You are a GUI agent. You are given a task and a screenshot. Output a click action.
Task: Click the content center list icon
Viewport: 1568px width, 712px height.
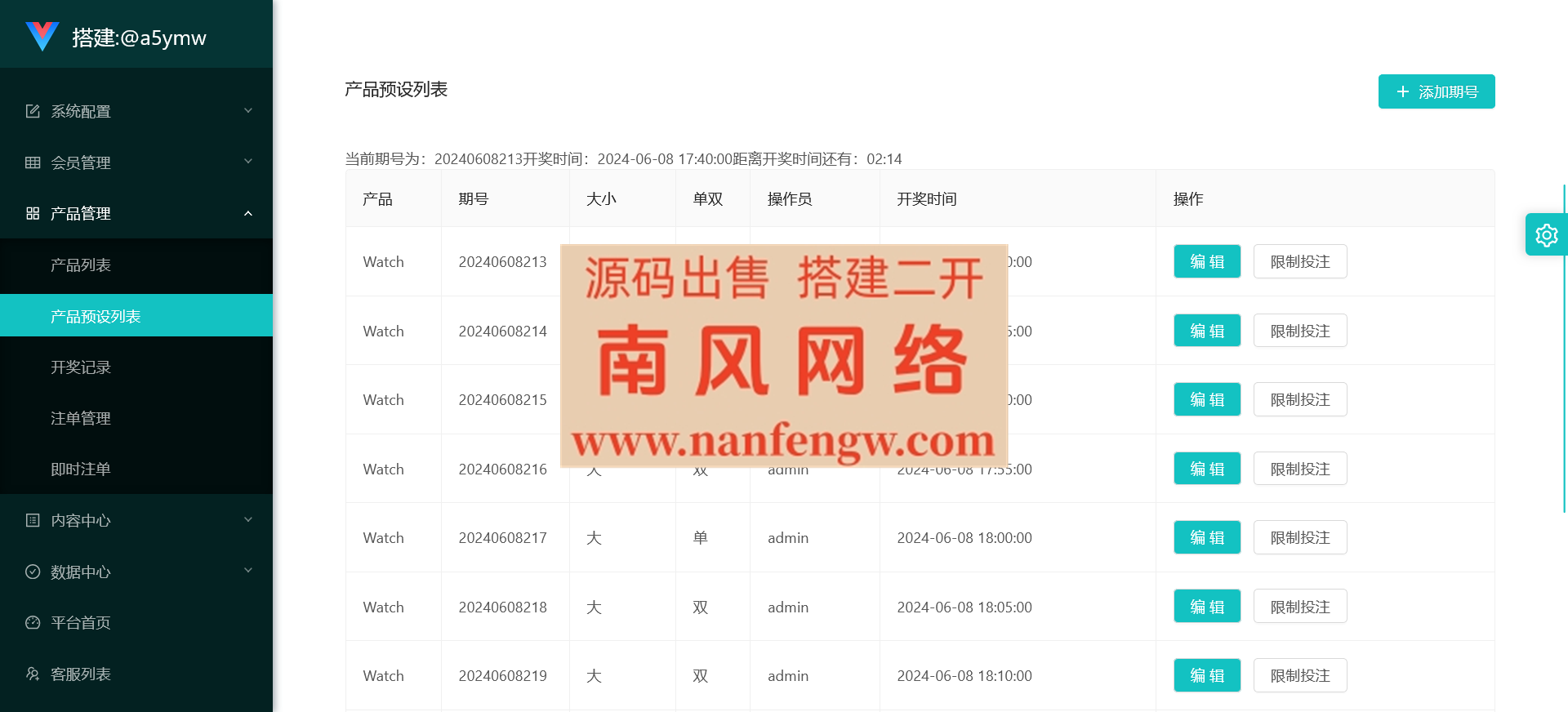(x=33, y=520)
